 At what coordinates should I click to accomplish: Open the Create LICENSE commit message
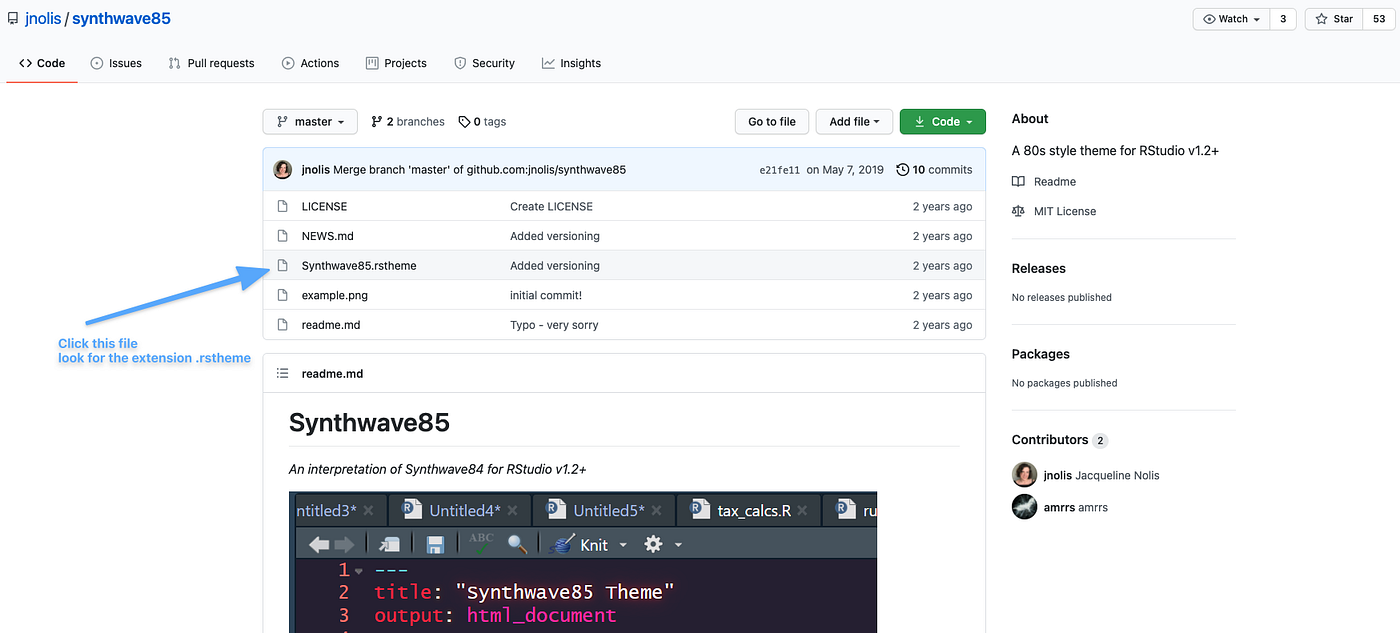[x=551, y=207]
